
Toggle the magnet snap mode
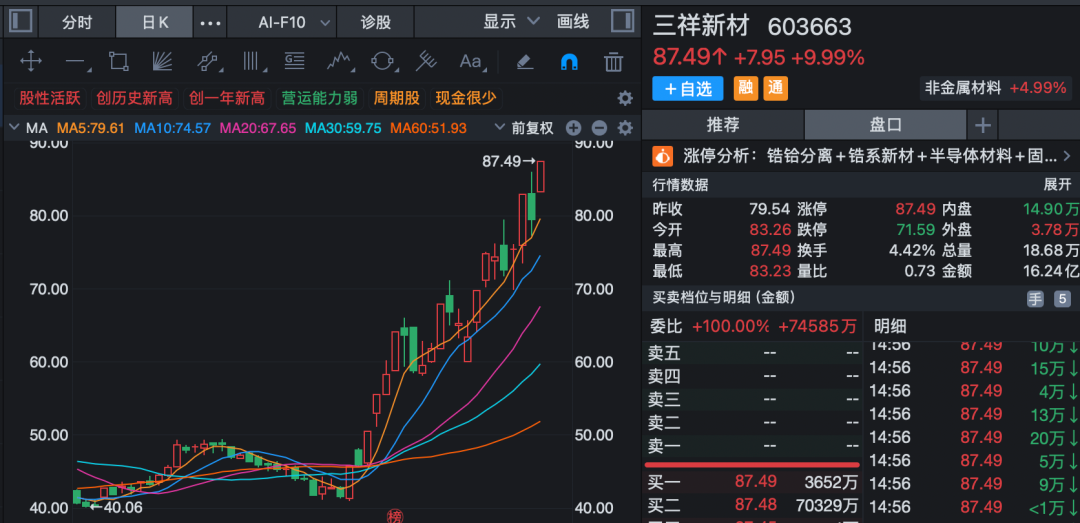pyautogui.click(x=569, y=61)
